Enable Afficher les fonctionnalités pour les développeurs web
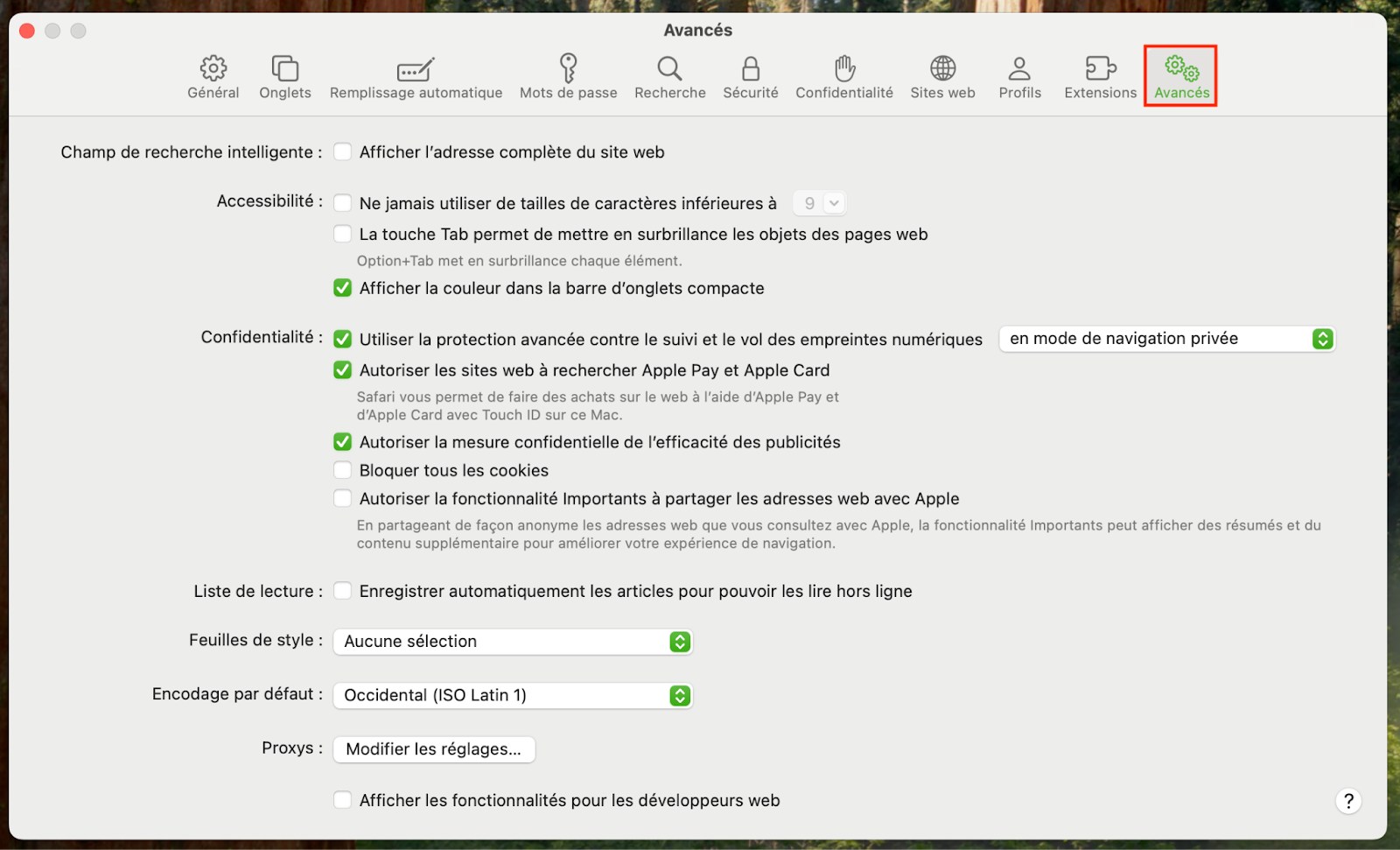Image resolution: width=1400 pixels, height=850 pixels. (342, 799)
